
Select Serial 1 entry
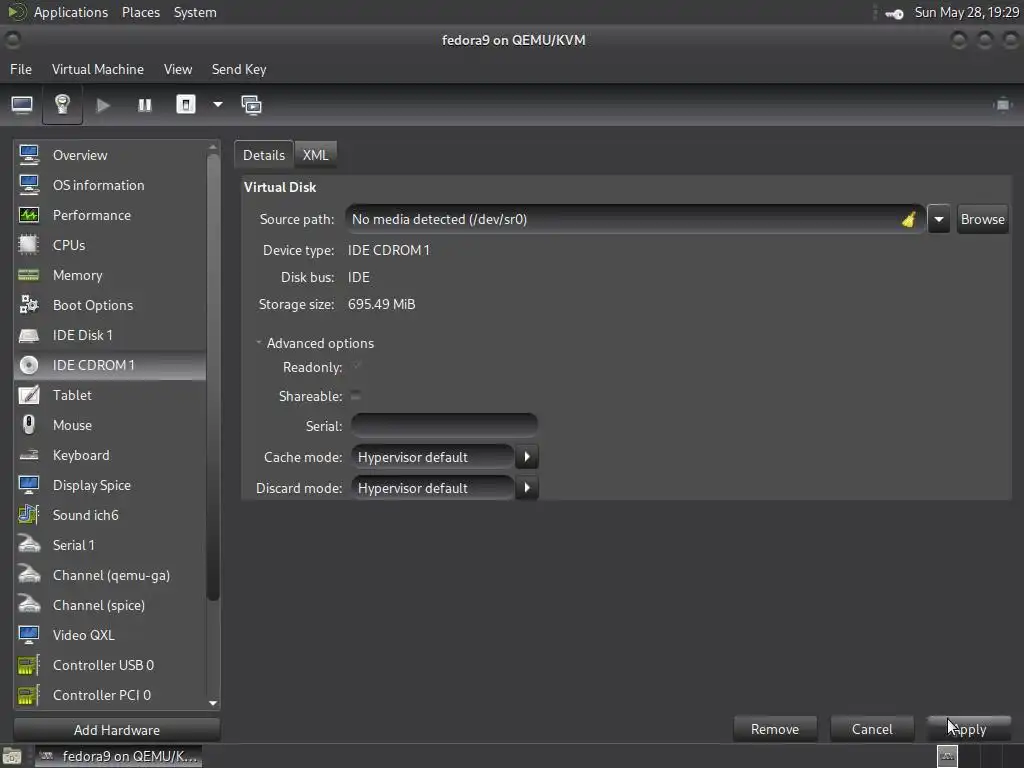click(110, 545)
